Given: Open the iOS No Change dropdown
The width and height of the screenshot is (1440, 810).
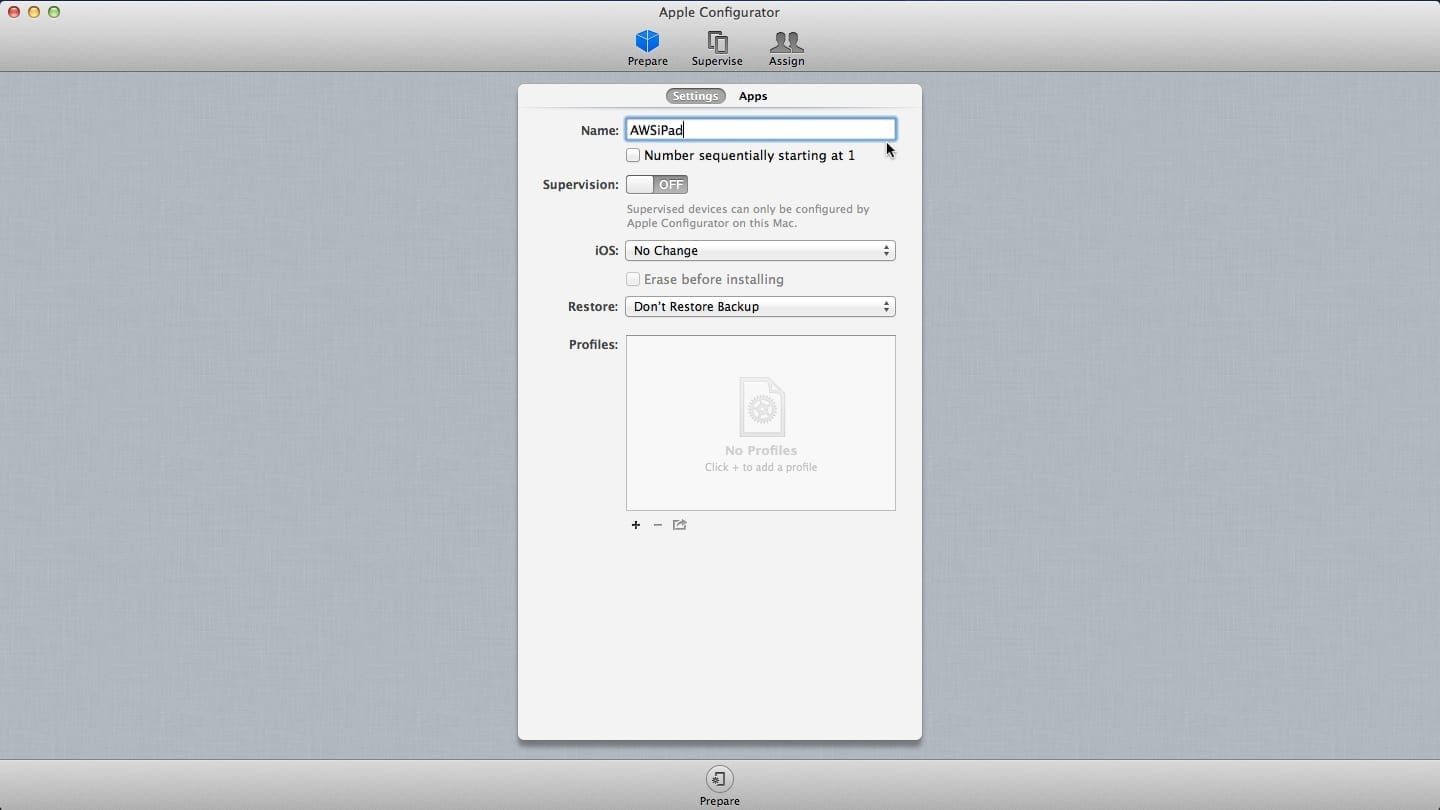Looking at the screenshot, I should tap(760, 251).
